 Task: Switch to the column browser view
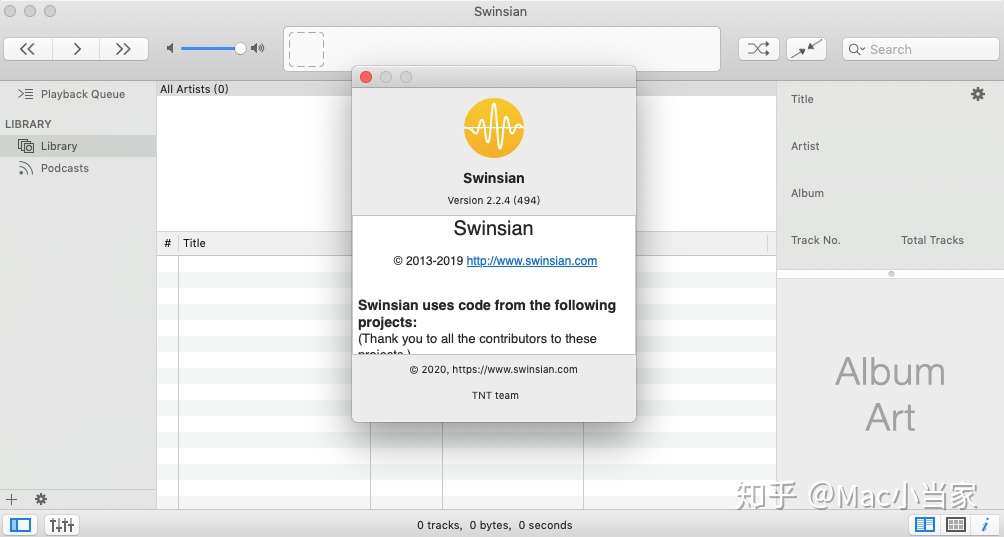coord(925,525)
